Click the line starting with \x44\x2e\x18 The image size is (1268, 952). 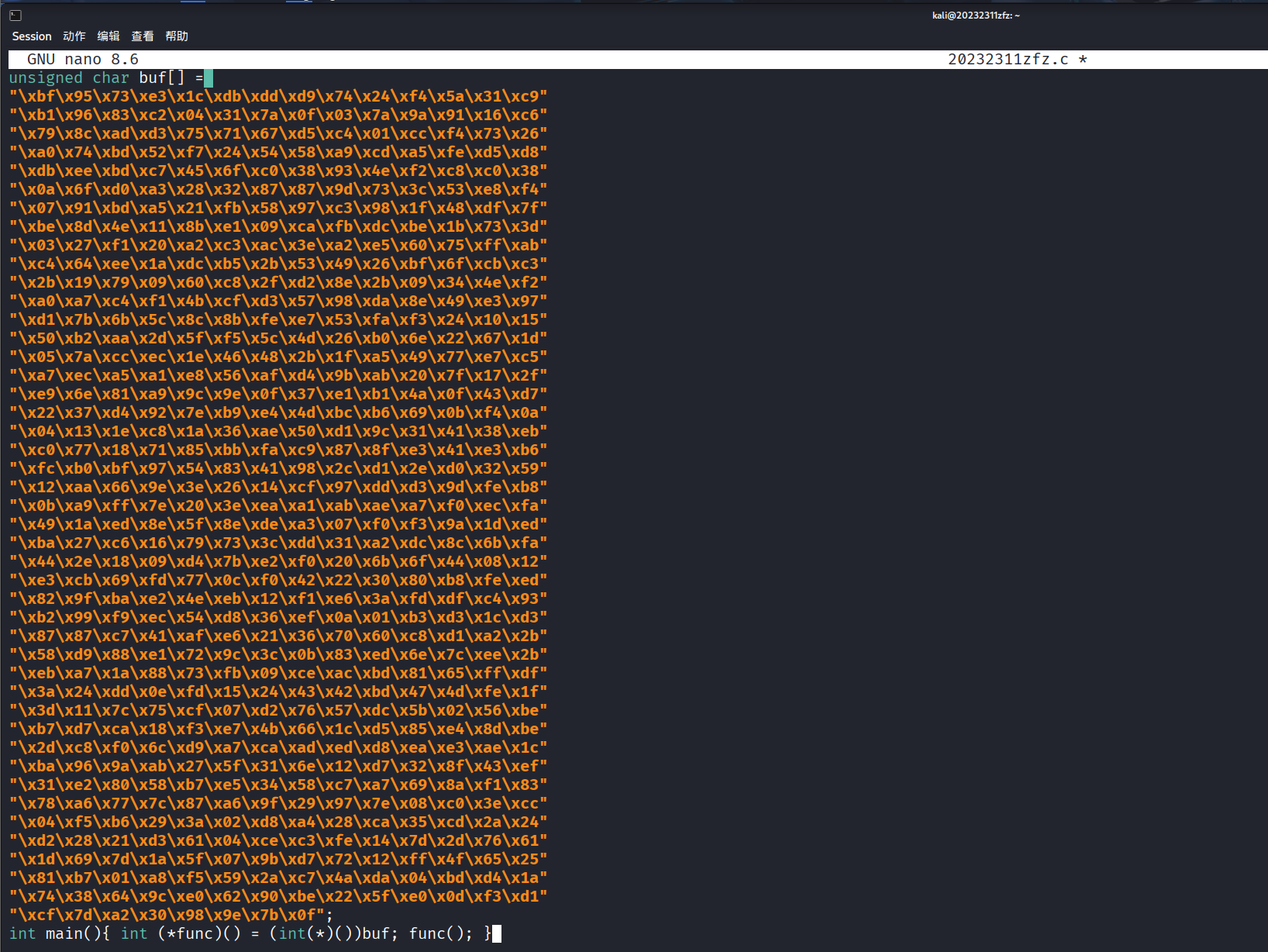click(x=278, y=562)
